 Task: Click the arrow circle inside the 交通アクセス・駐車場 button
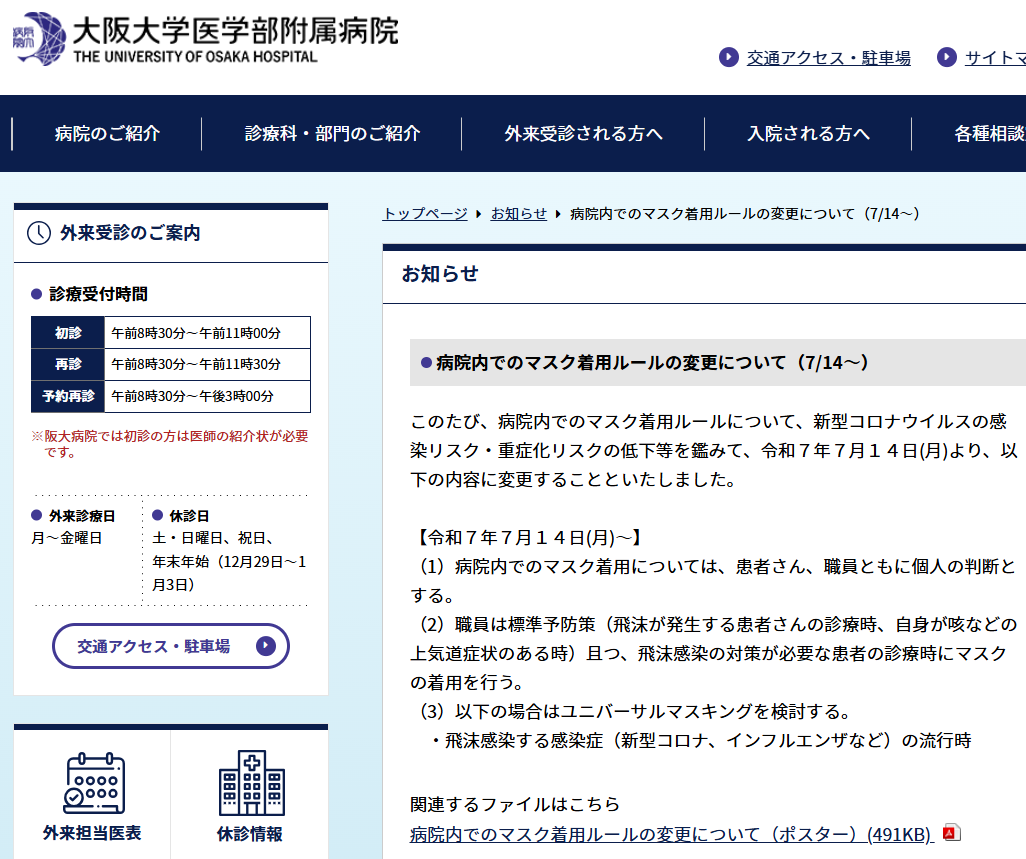(x=265, y=646)
